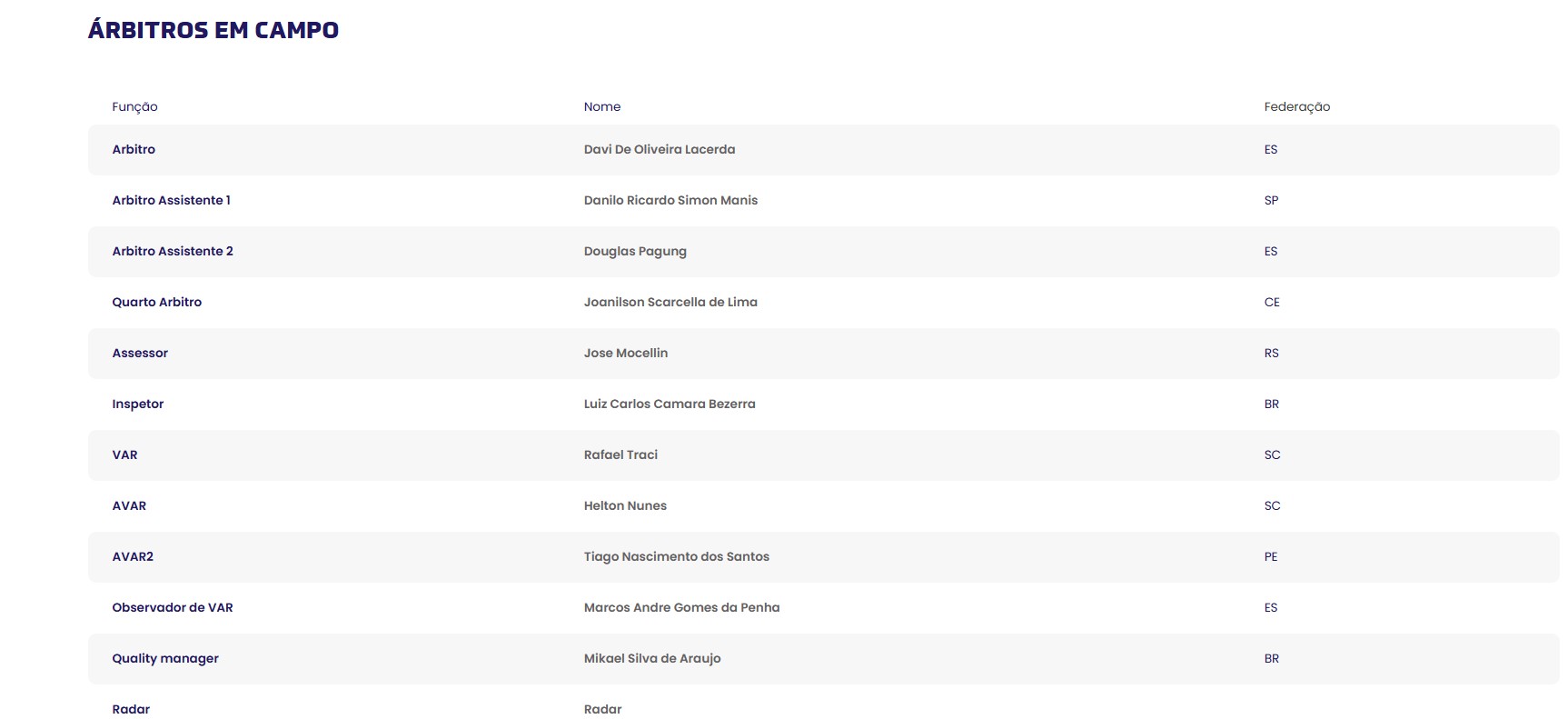Select the "Inspetor" function cell
The height and width of the screenshot is (719, 1568).
[137, 404]
